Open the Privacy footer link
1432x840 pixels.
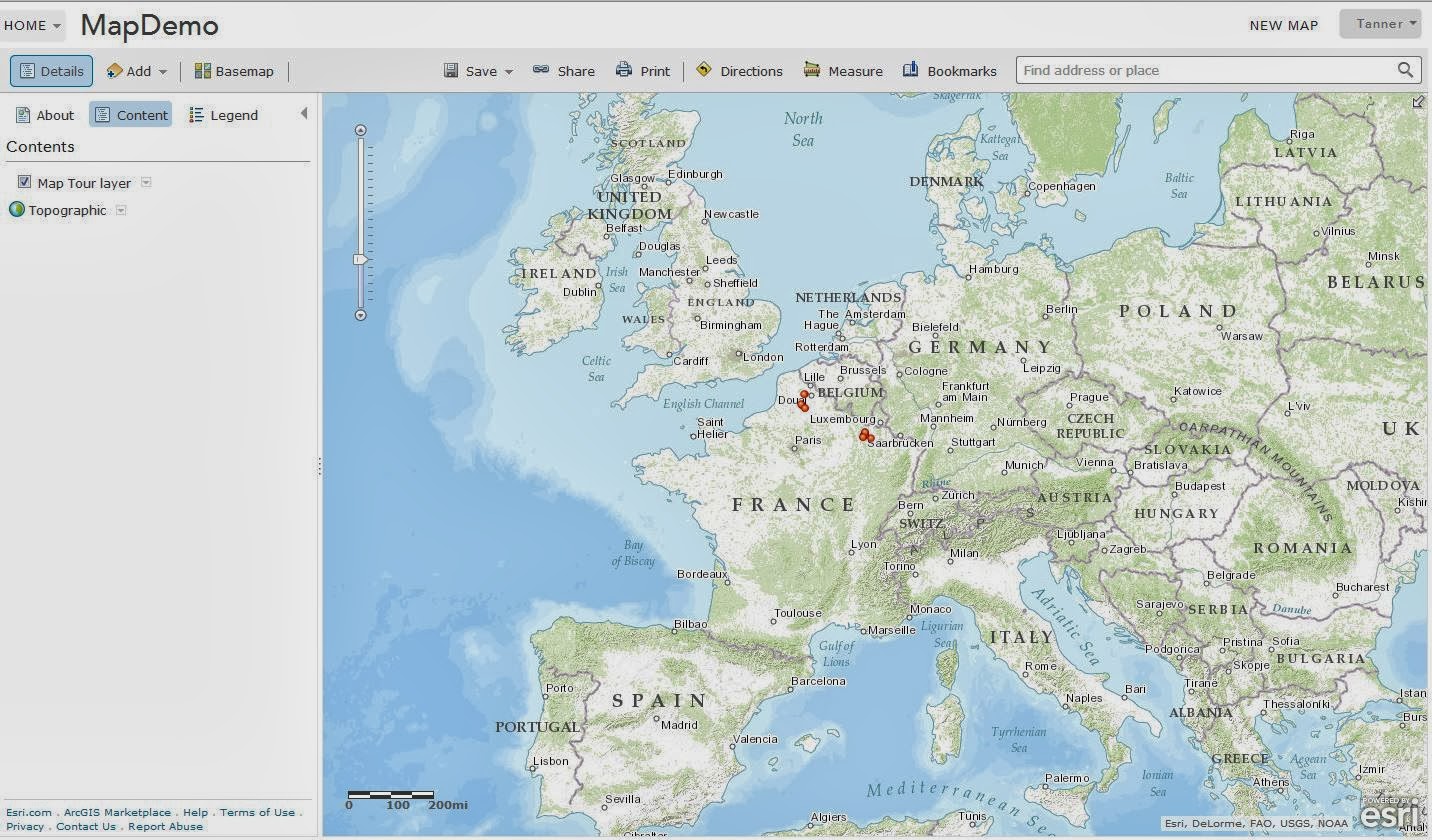pyautogui.click(x=25, y=826)
